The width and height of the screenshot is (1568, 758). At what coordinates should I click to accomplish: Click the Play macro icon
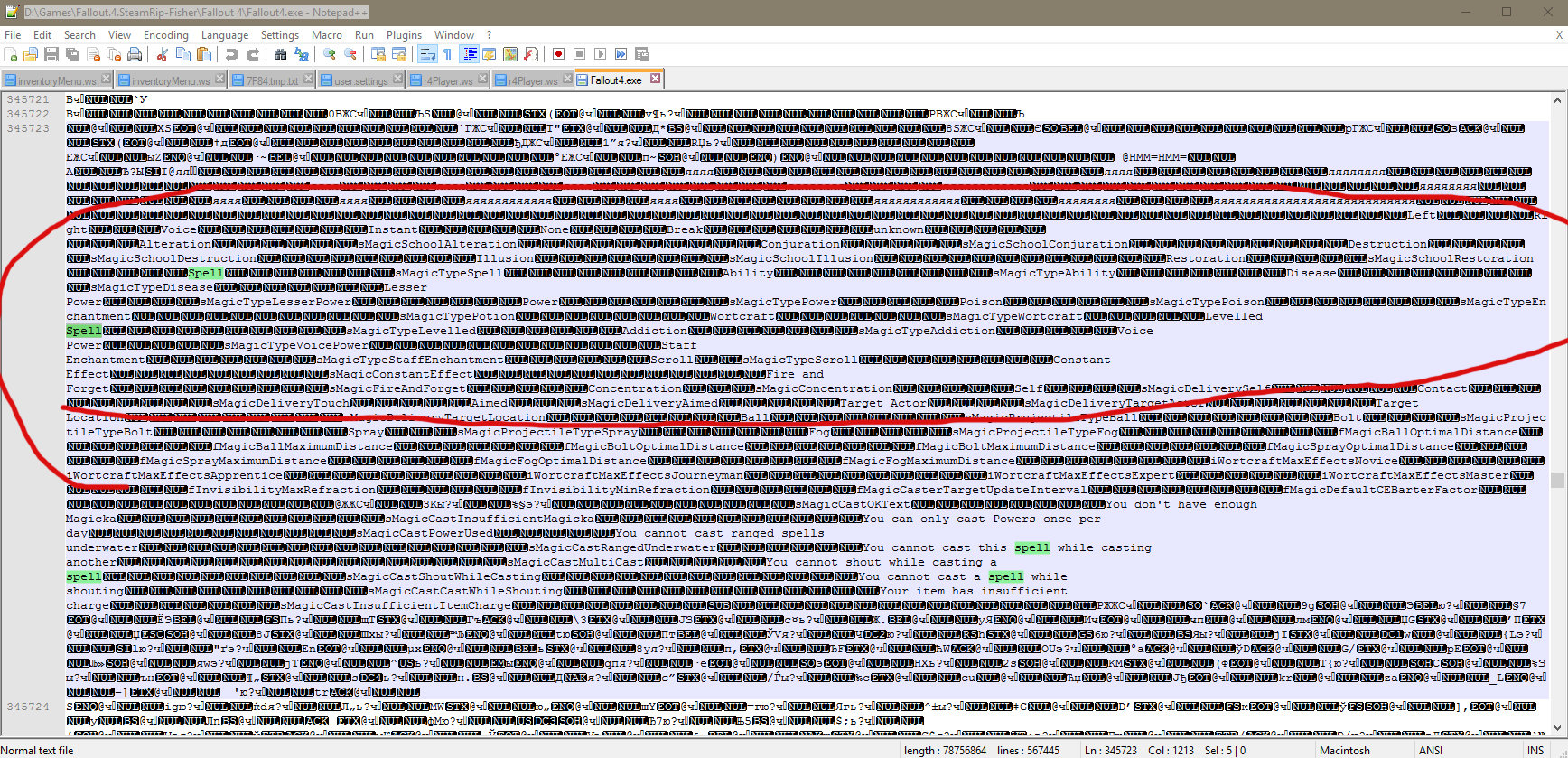coord(601,54)
